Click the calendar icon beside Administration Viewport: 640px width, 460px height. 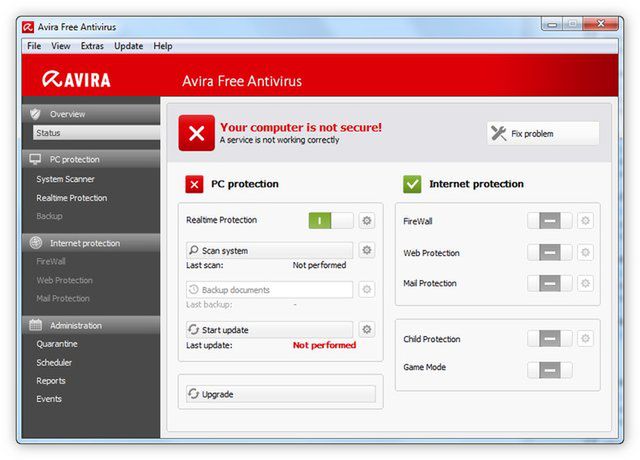(36, 325)
